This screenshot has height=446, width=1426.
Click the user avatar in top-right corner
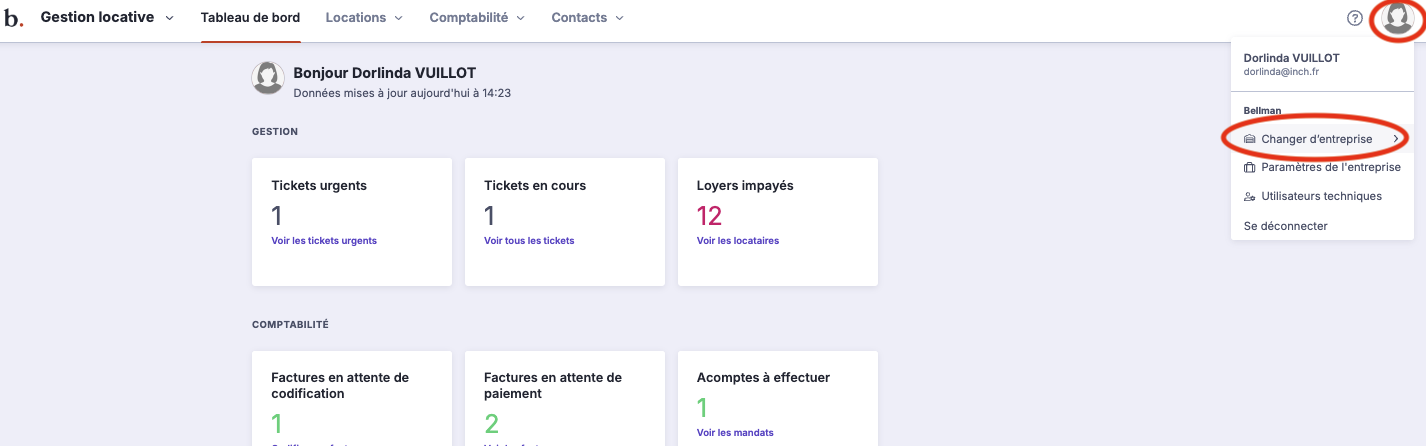tap(1397, 19)
